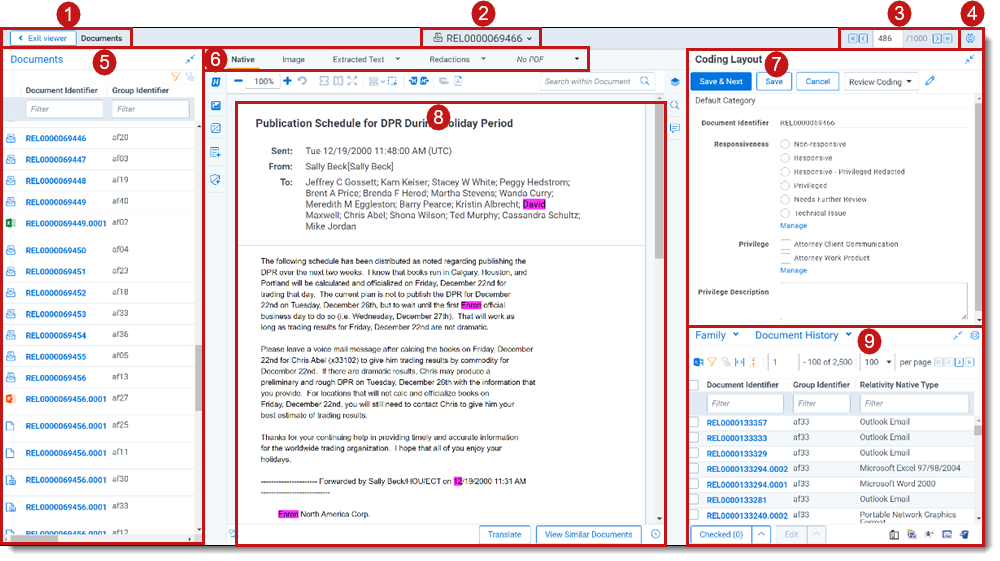Click the Exit viewer button
Viewport: 1000px width, 561px height.
pos(43,38)
